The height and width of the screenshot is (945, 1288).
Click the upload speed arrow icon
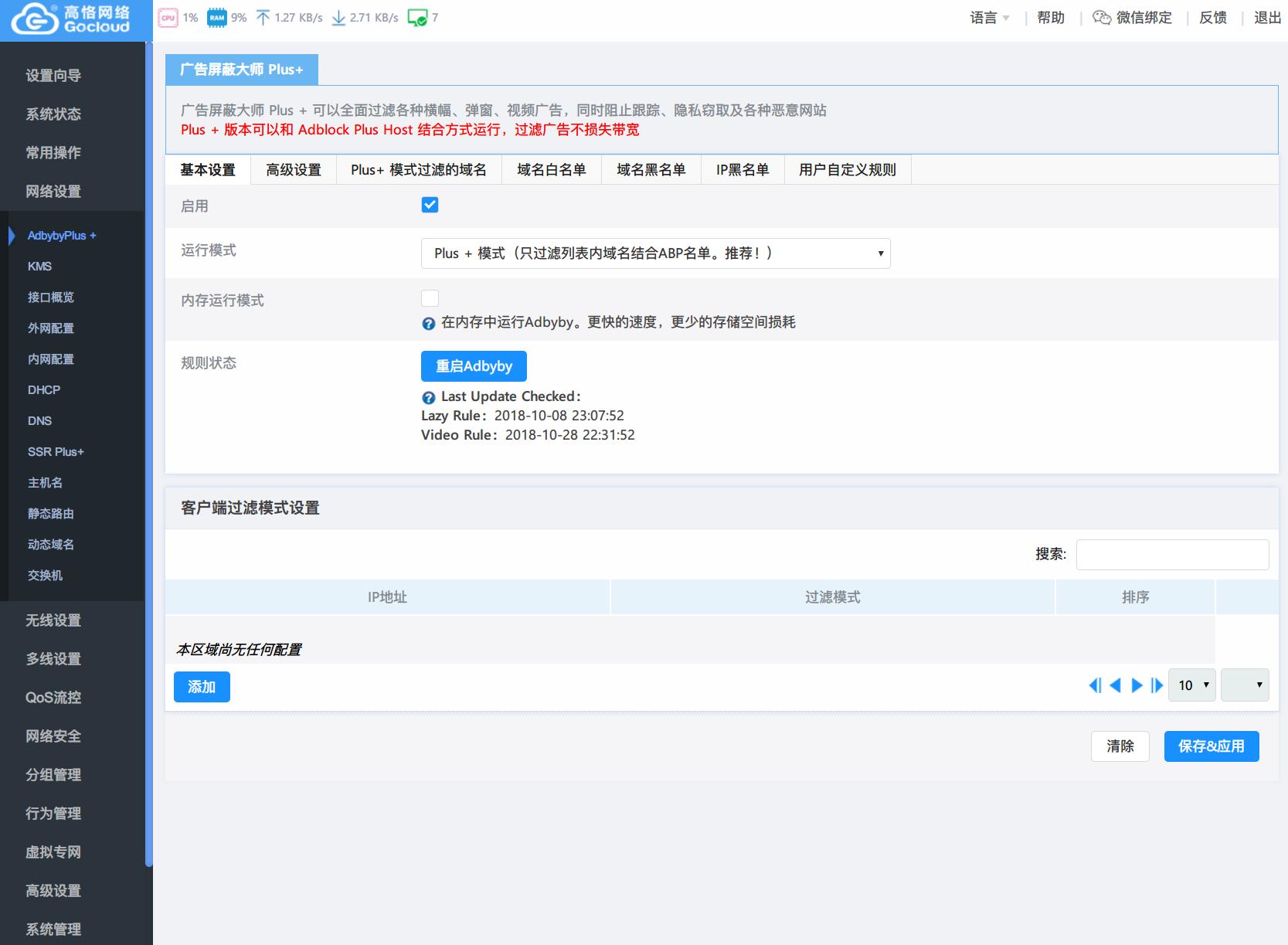263,18
